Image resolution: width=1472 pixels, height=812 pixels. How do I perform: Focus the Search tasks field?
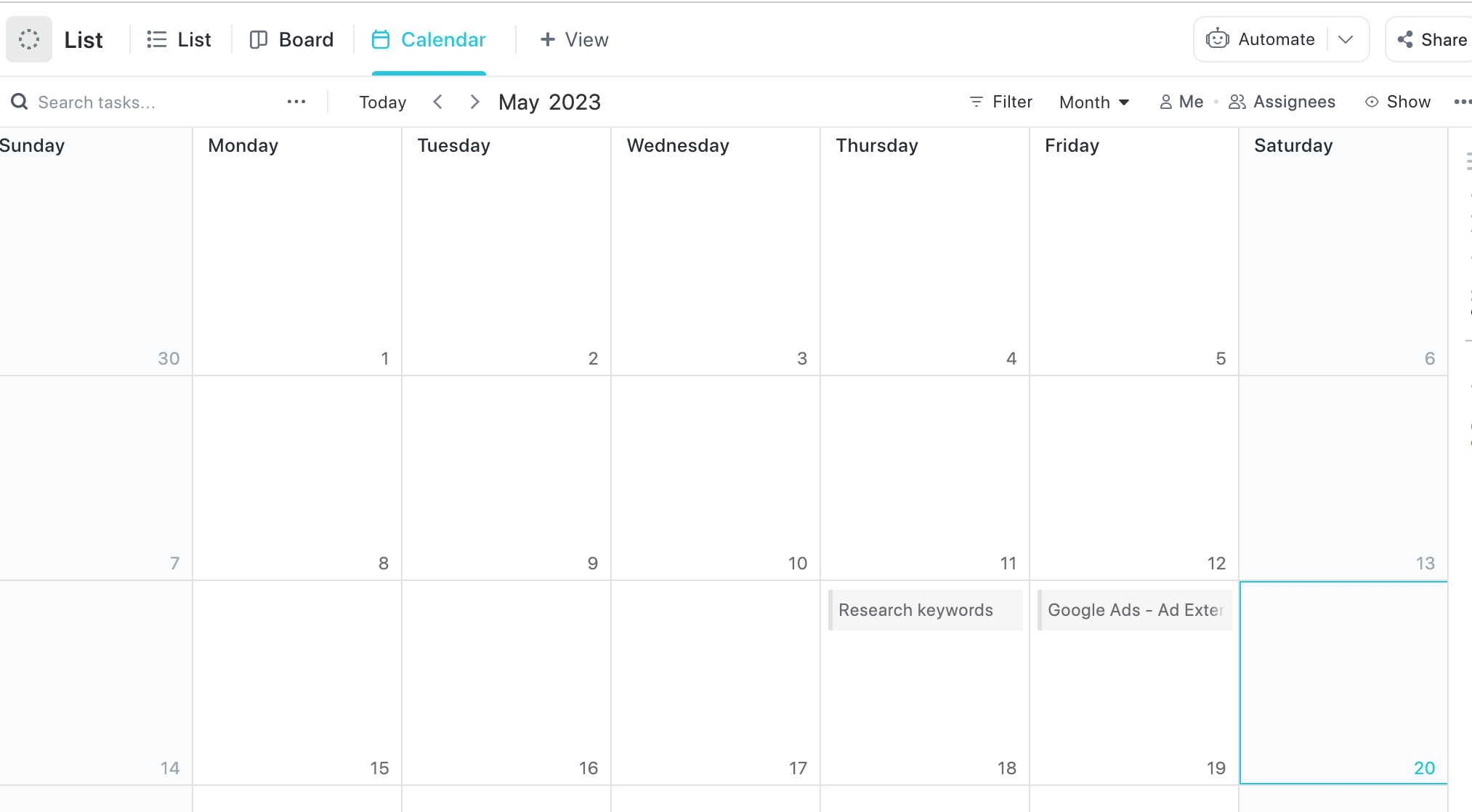145,102
